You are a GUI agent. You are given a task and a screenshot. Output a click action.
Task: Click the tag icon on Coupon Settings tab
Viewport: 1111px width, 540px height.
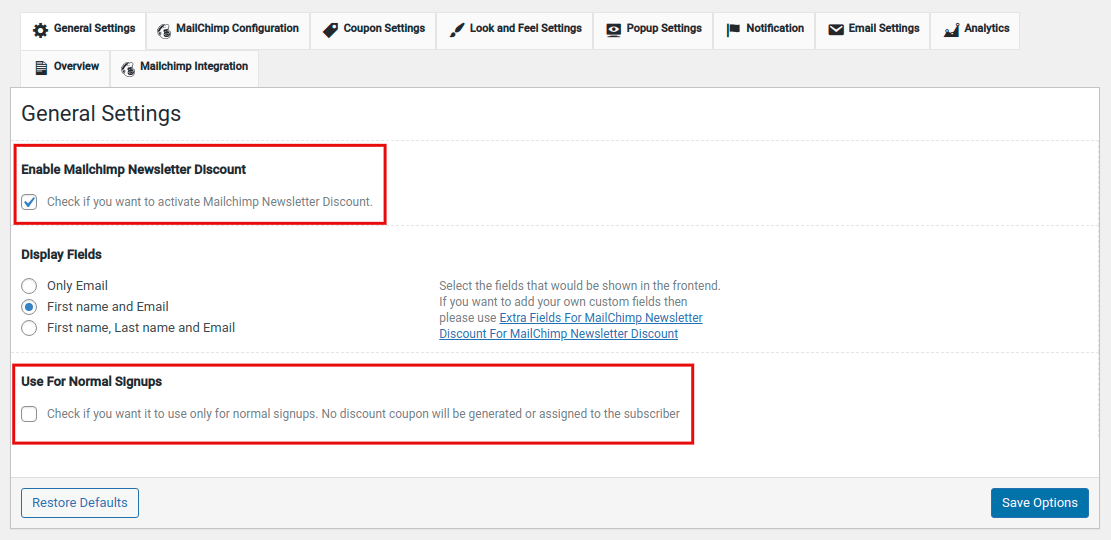(x=330, y=30)
